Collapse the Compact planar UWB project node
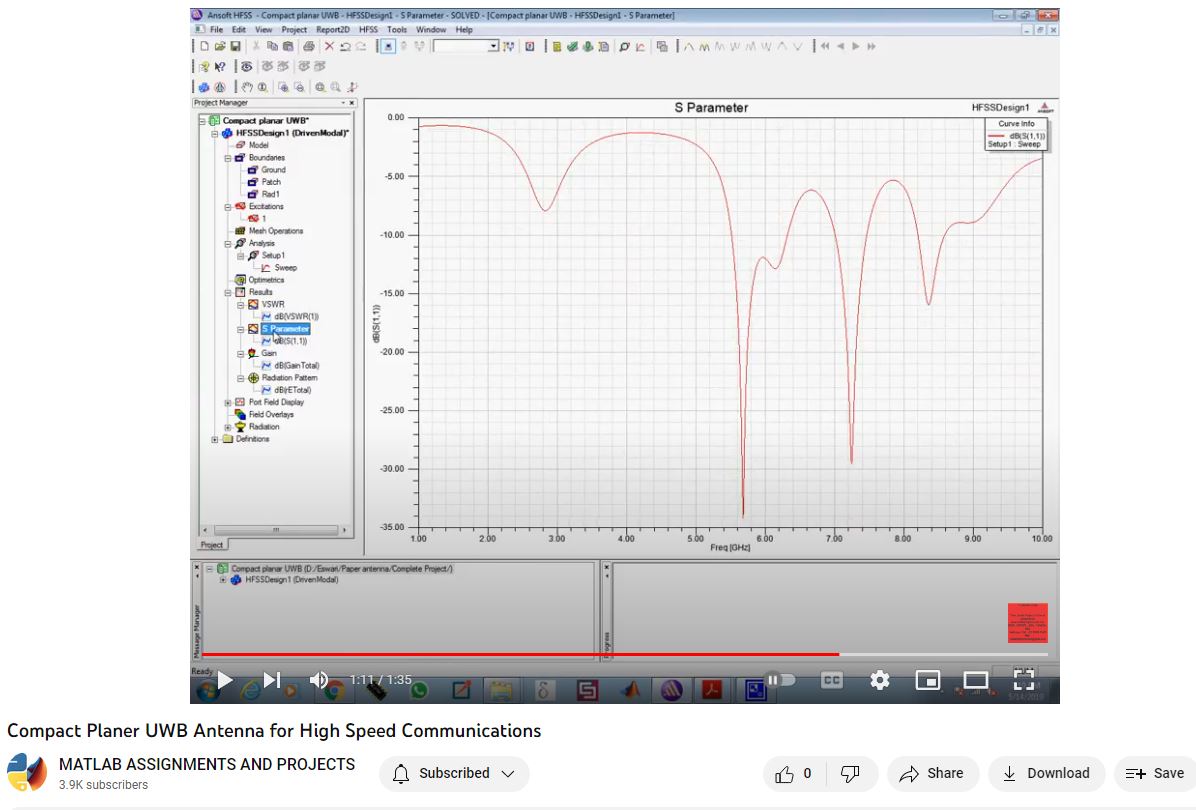 point(203,121)
